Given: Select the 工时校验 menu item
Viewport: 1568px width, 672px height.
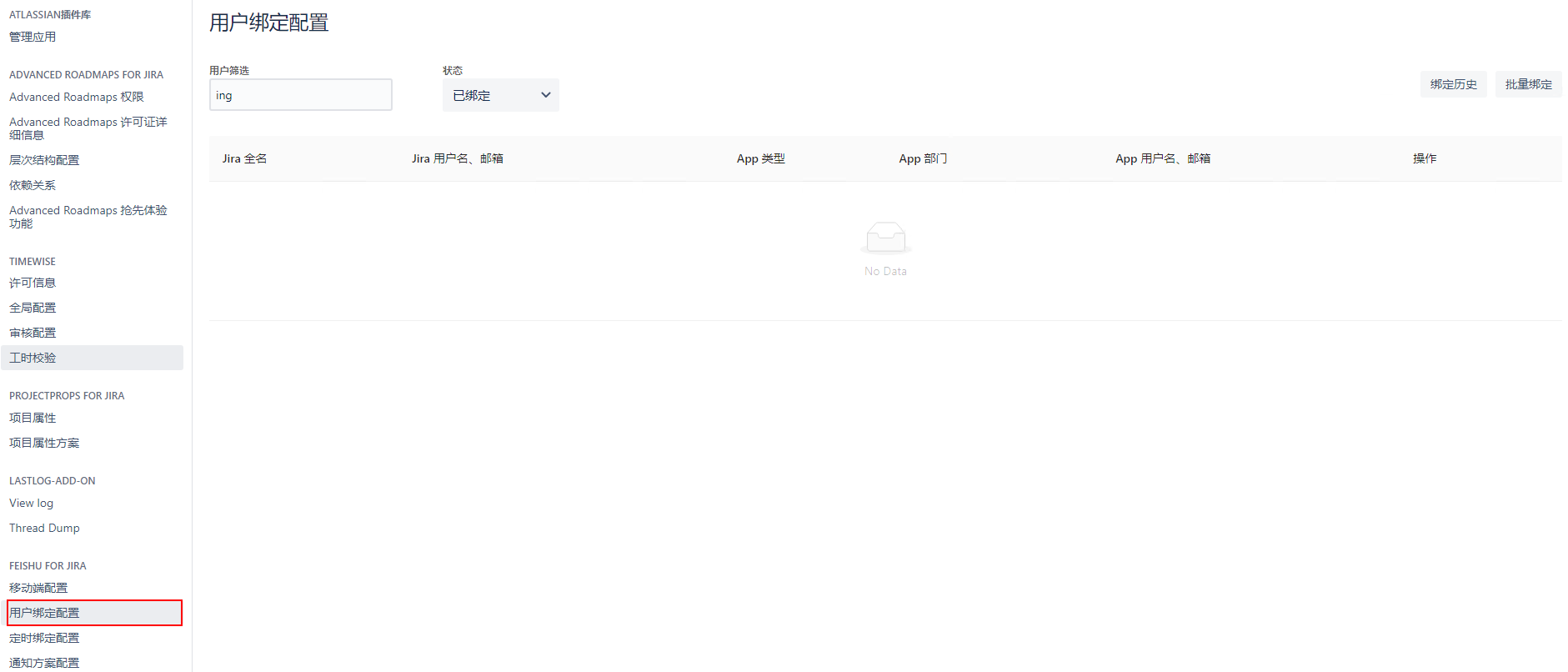Looking at the screenshot, I should (x=33, y=358).
